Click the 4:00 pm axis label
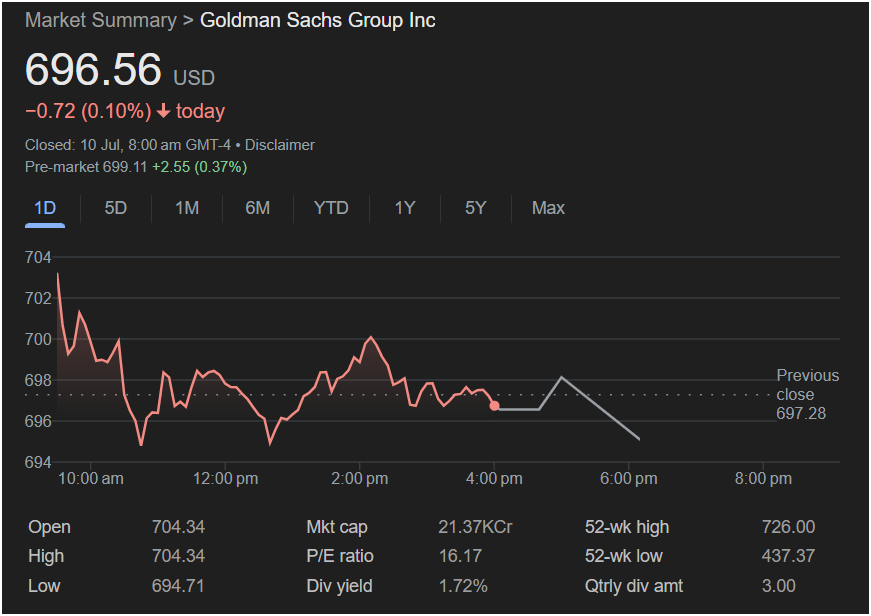871x616 pixels. click(494, 479)
